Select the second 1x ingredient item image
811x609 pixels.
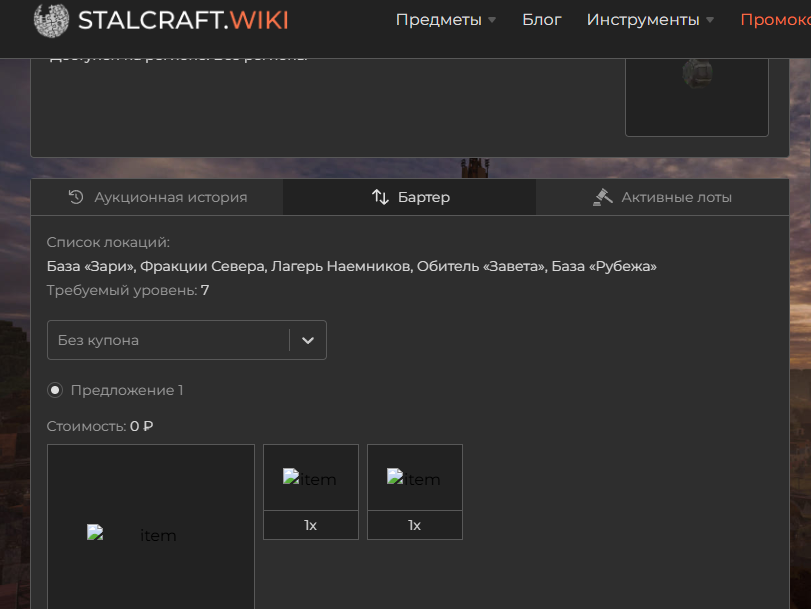pos(414,479)
